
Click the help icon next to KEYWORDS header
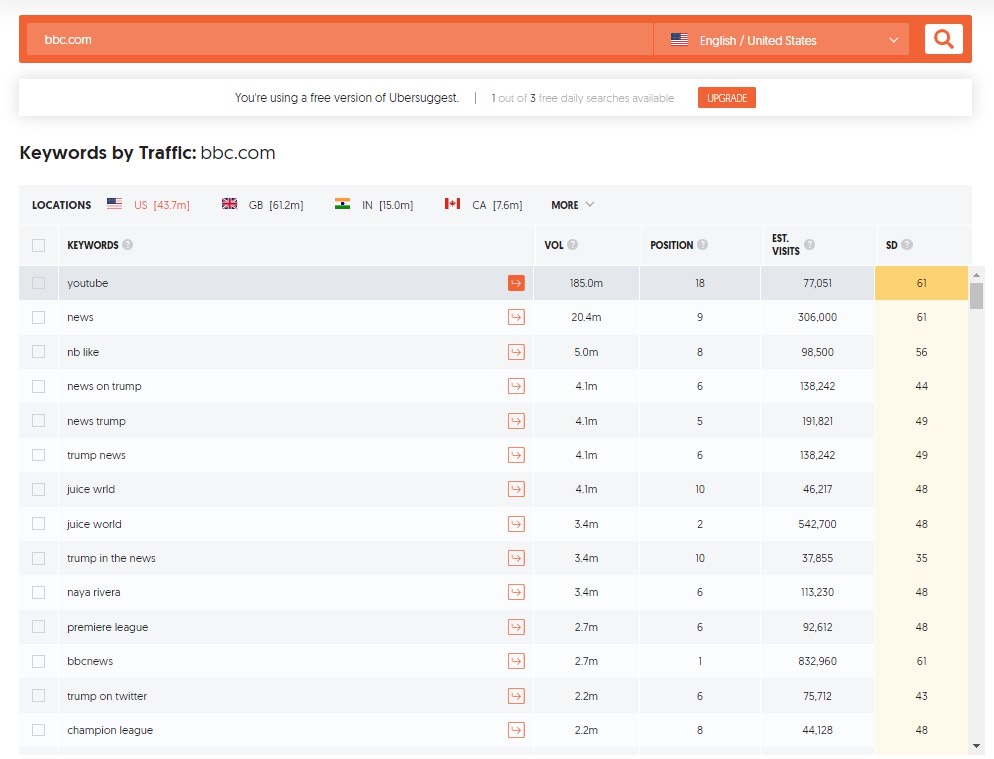pos(128,245)
